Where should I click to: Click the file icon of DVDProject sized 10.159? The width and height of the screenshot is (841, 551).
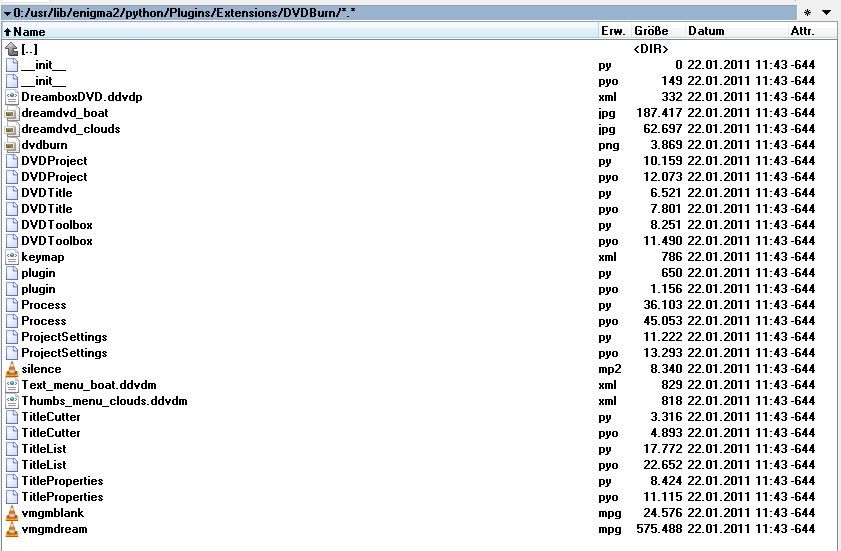click(11, 161)
